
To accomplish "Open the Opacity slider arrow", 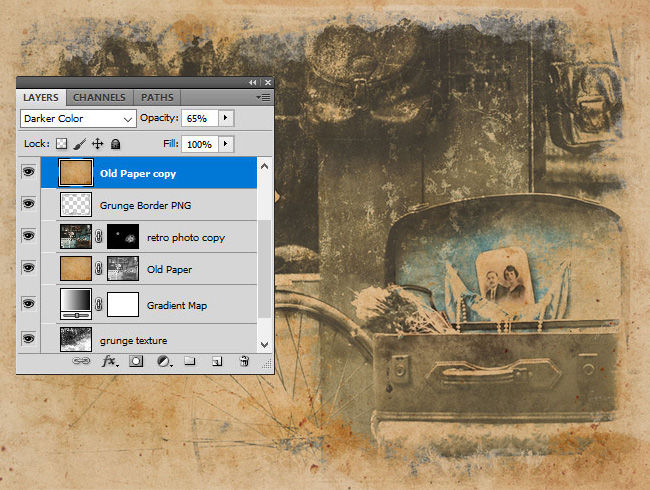I will click(x=225, y=118).
